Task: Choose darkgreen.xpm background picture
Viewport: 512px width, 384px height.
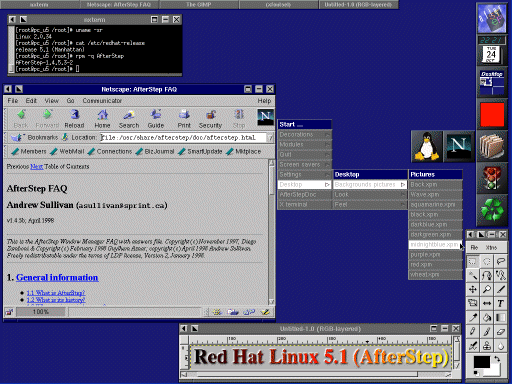Action: (x=435, y=235)
